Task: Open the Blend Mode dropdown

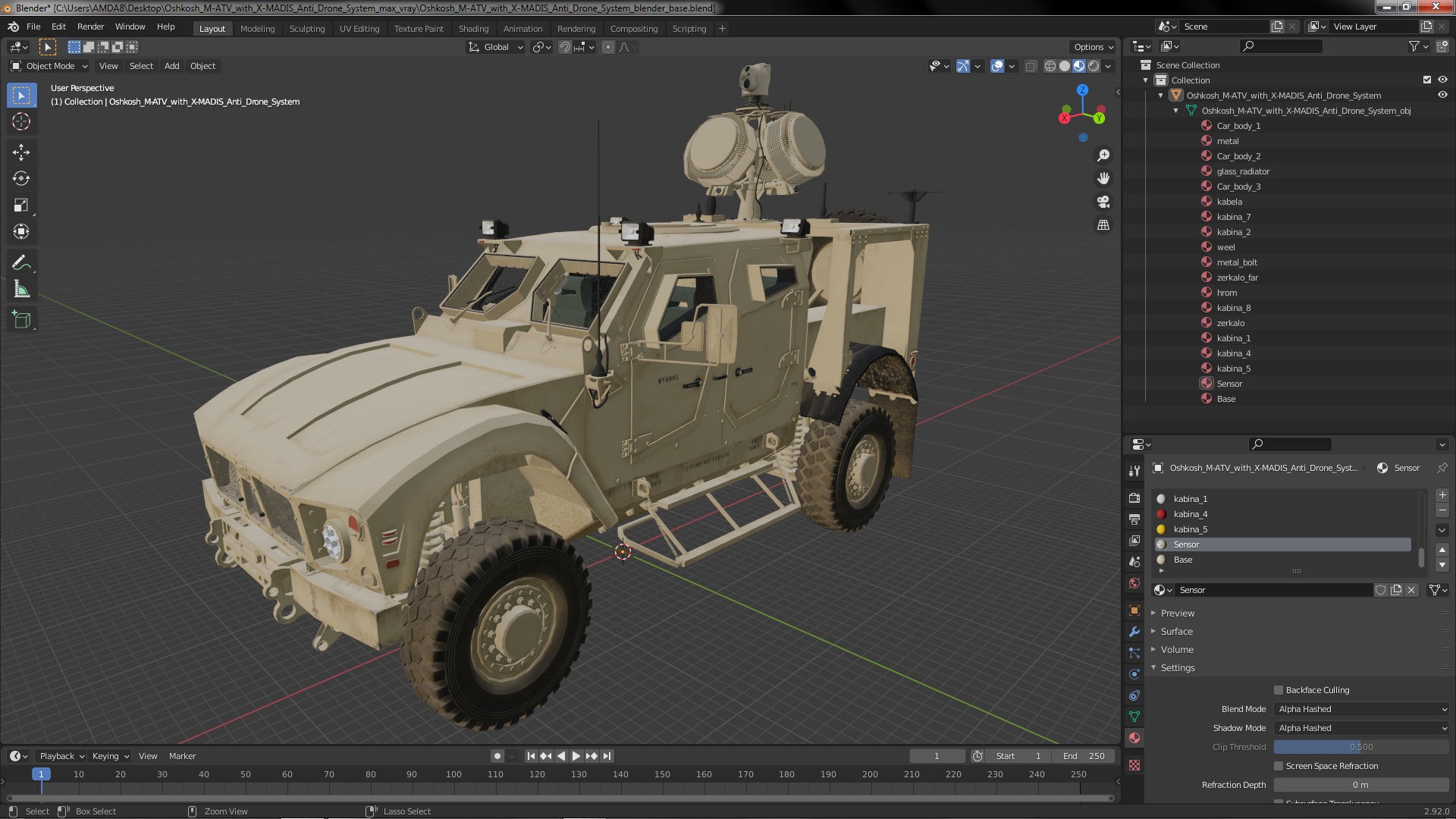Action: click(x=1362, y=709)
